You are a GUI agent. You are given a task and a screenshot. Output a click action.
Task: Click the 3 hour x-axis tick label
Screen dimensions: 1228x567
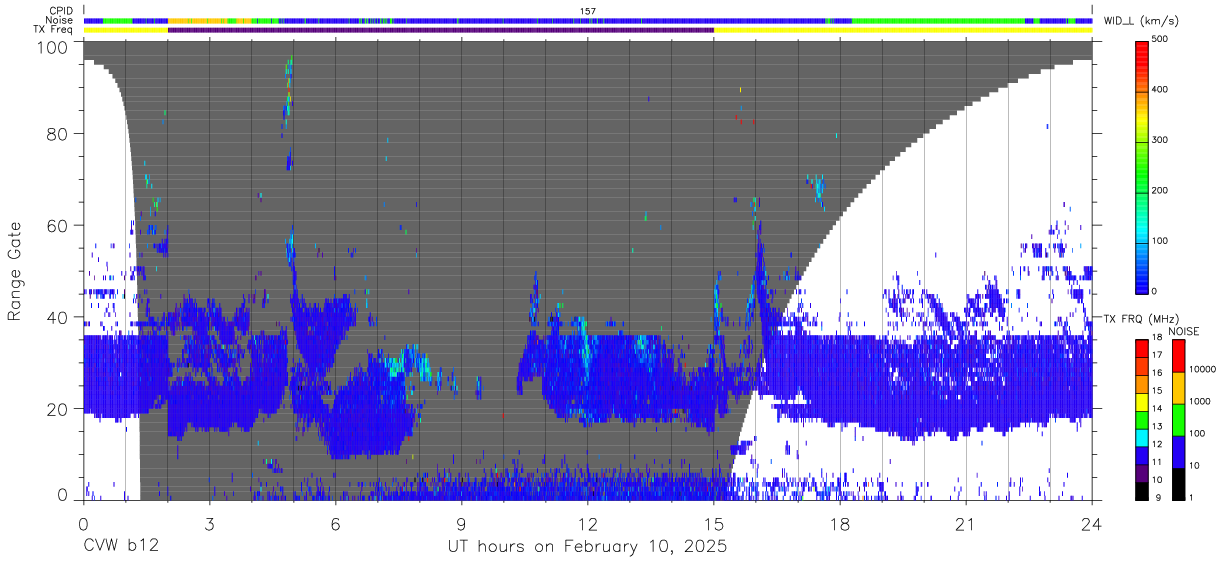coord(210,524)
